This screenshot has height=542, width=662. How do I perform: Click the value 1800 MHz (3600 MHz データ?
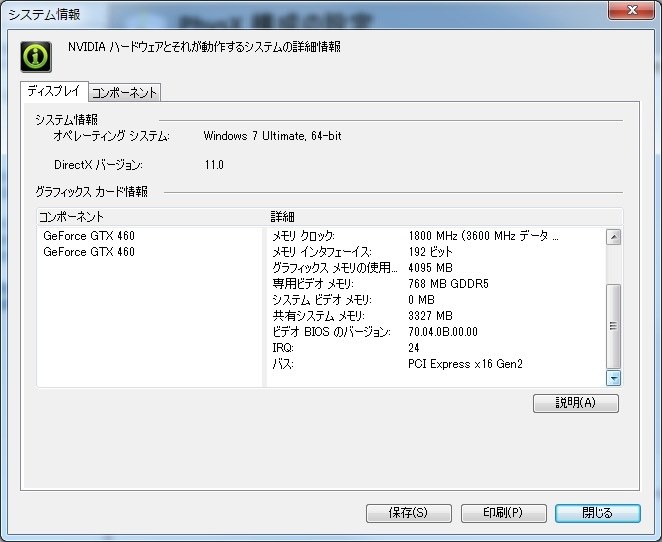coord(484,236)
